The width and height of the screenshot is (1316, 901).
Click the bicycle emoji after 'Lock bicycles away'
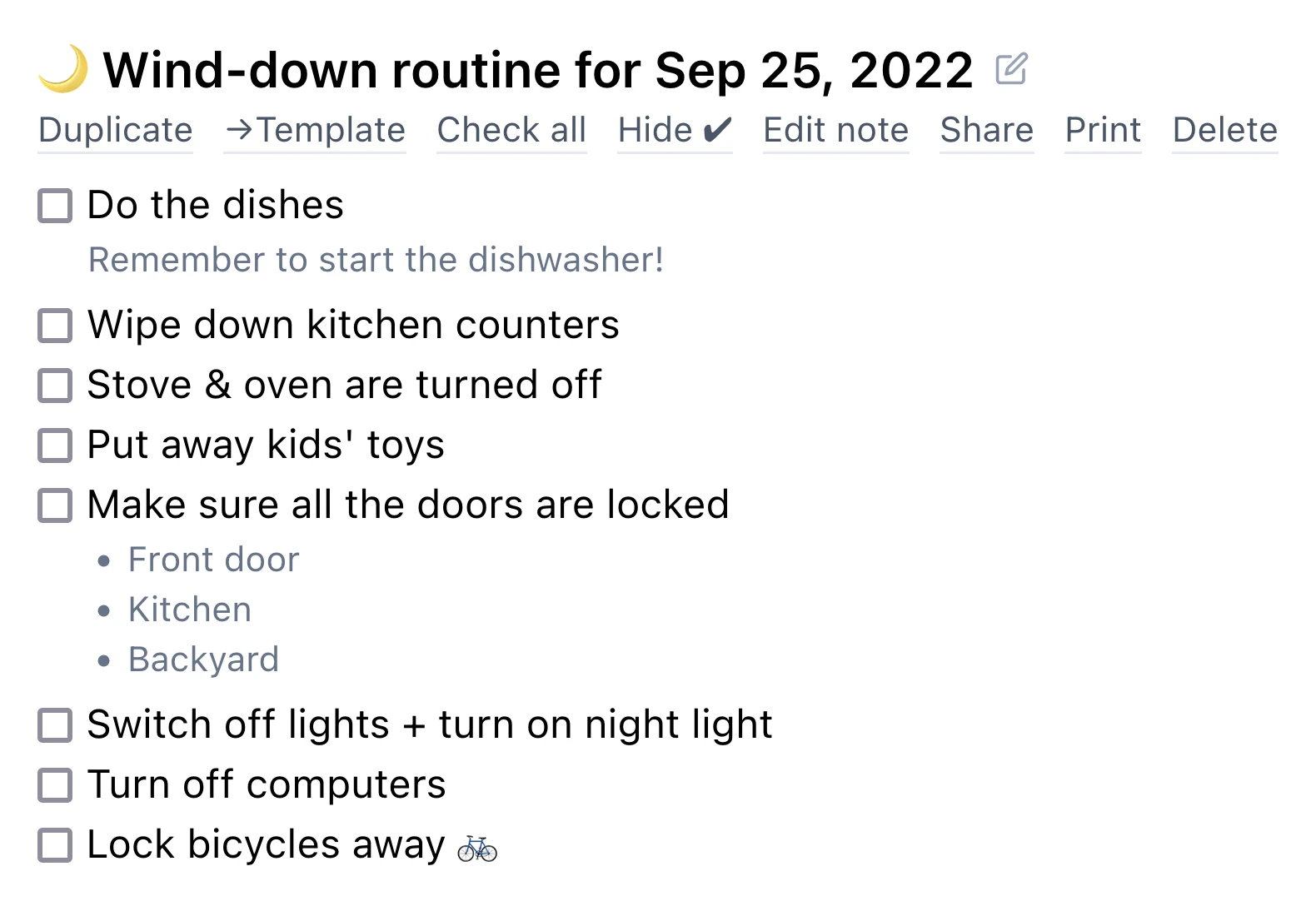tap(476, 847)
